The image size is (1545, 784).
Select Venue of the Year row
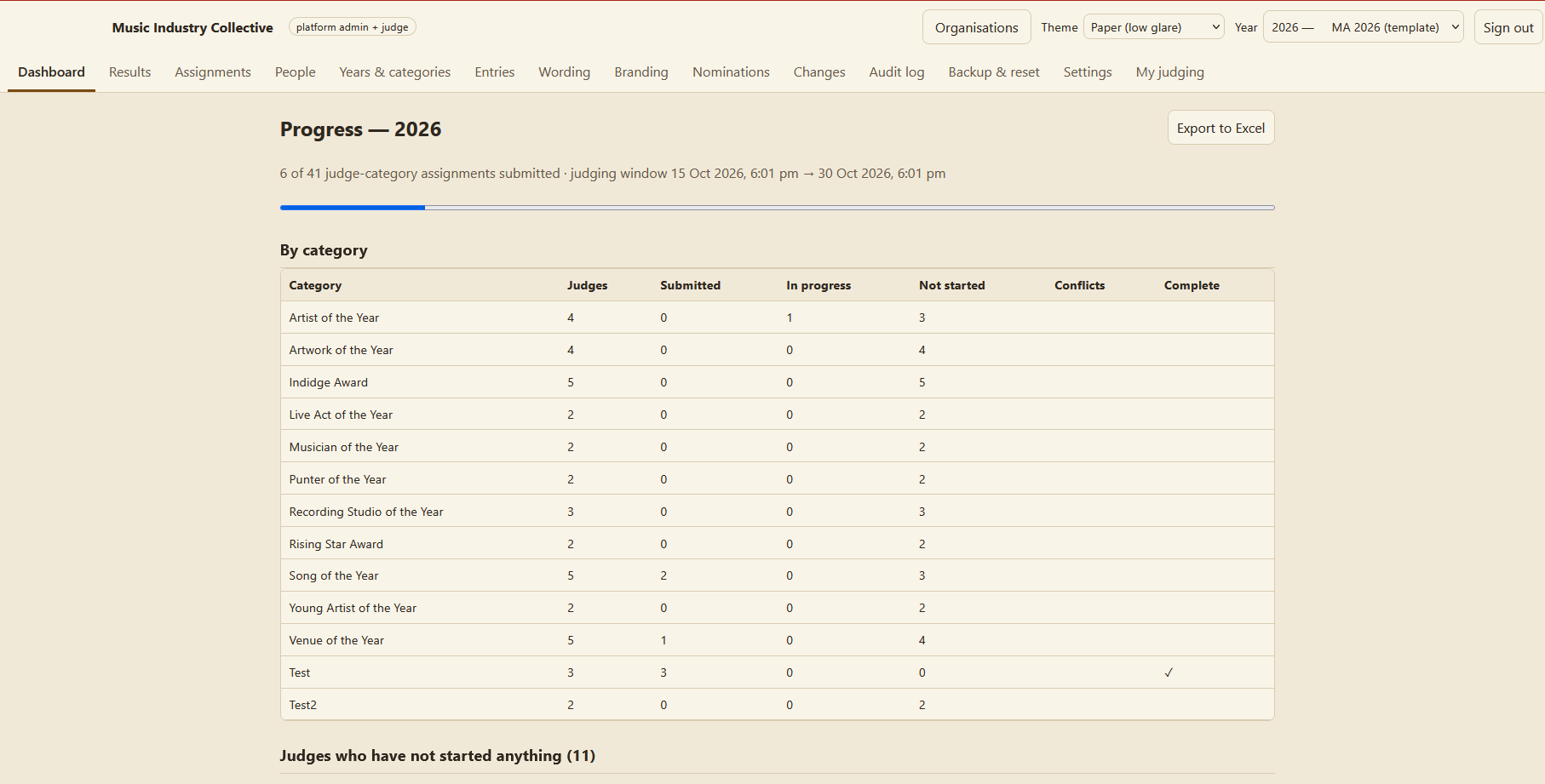pyautogui.click(x=777, y=640)
